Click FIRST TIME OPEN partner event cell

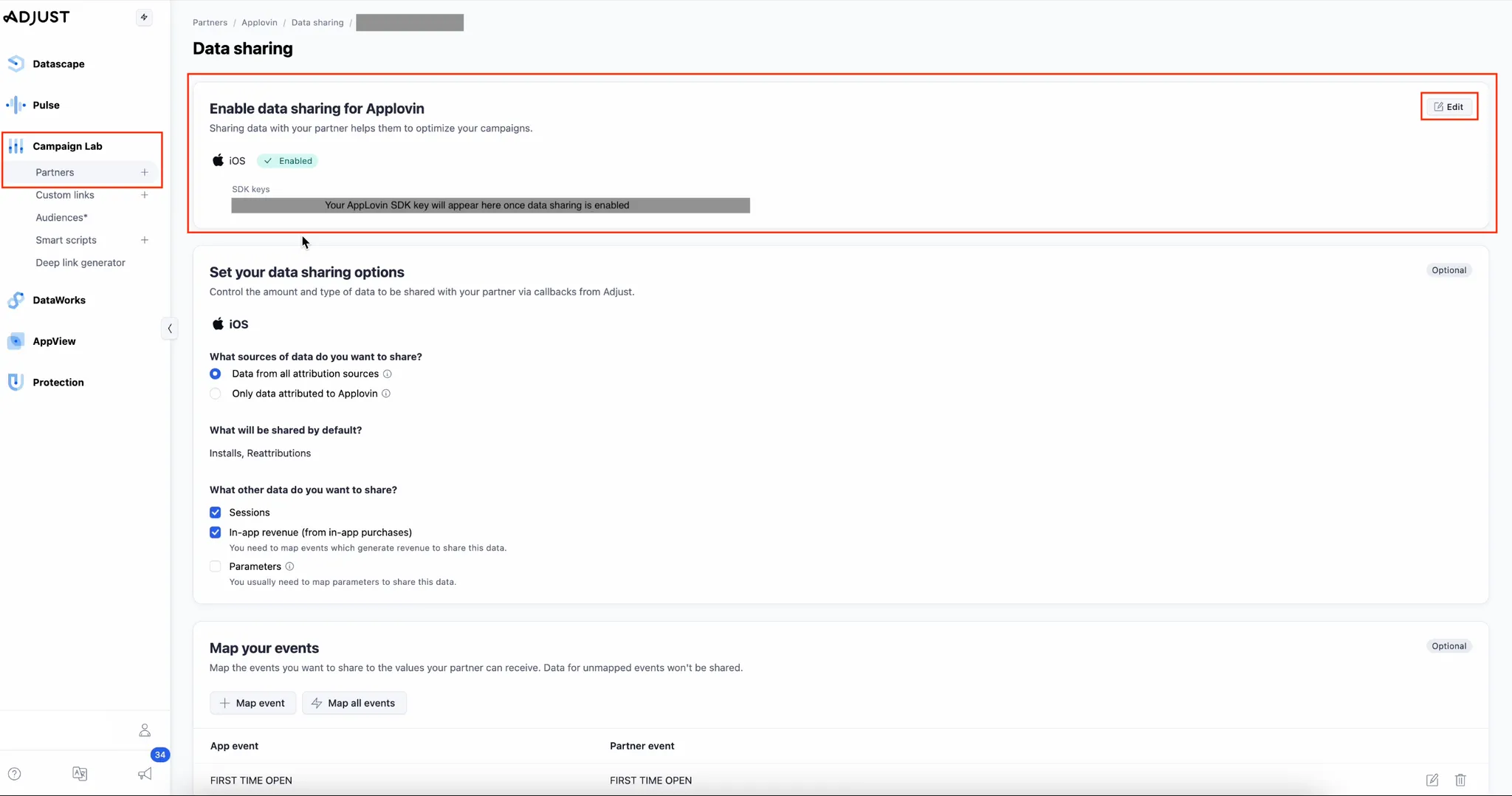tap(650, 780)
